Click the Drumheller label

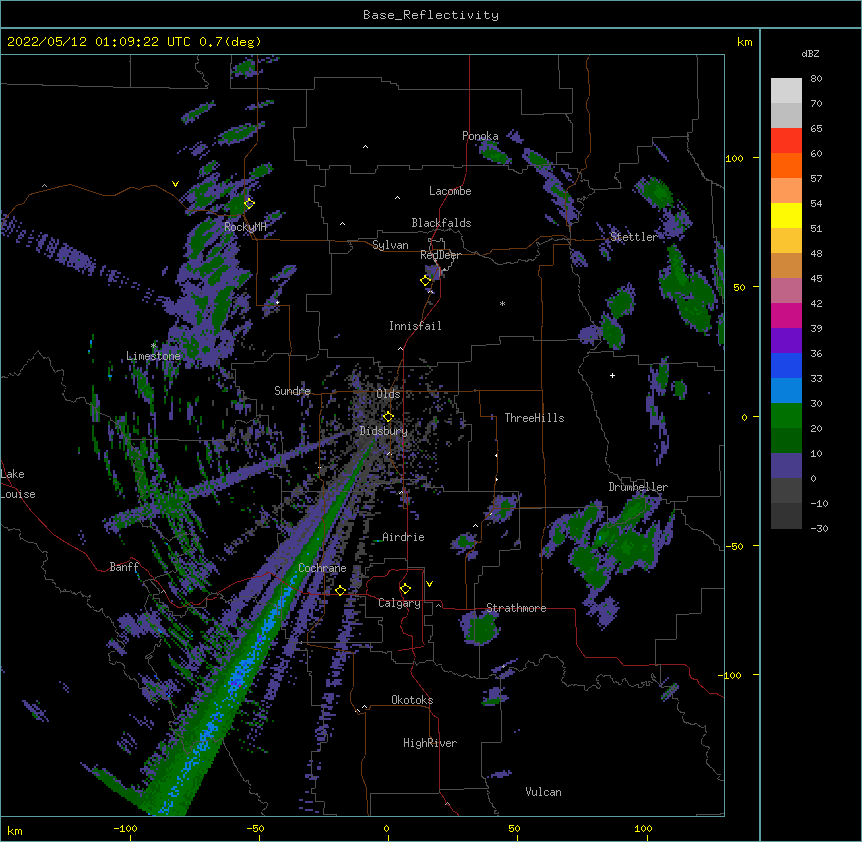click(638, 487)
